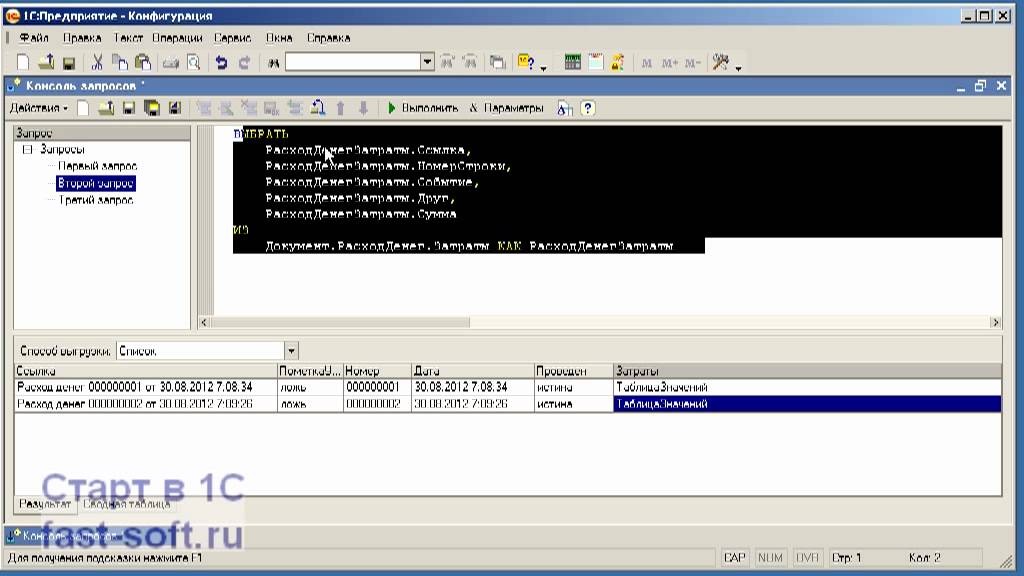Click the Затраты column header

pyautogui.click(x=807, y=371)
